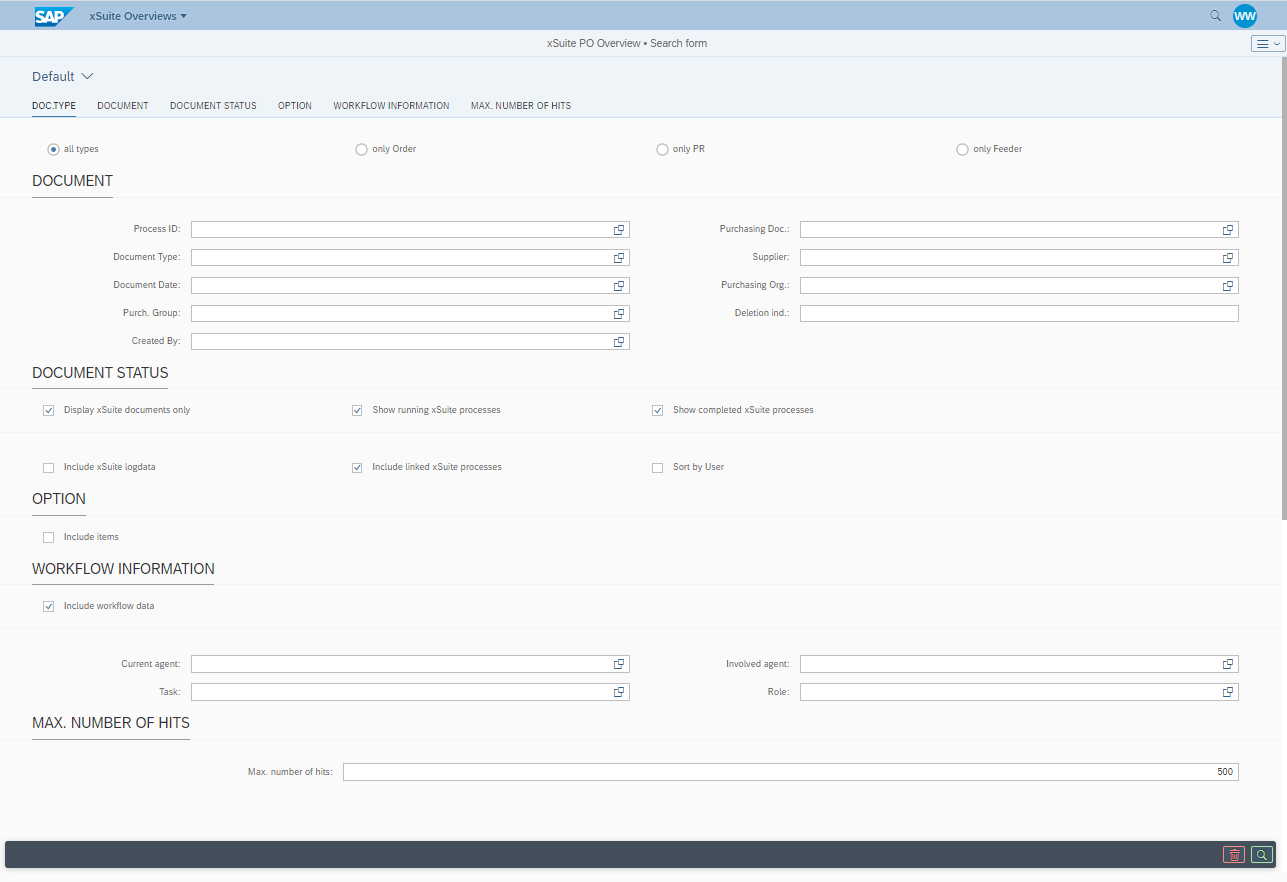Click the SAP logo
This screenshot has height=882, width=1287.
tap(54, 16)
